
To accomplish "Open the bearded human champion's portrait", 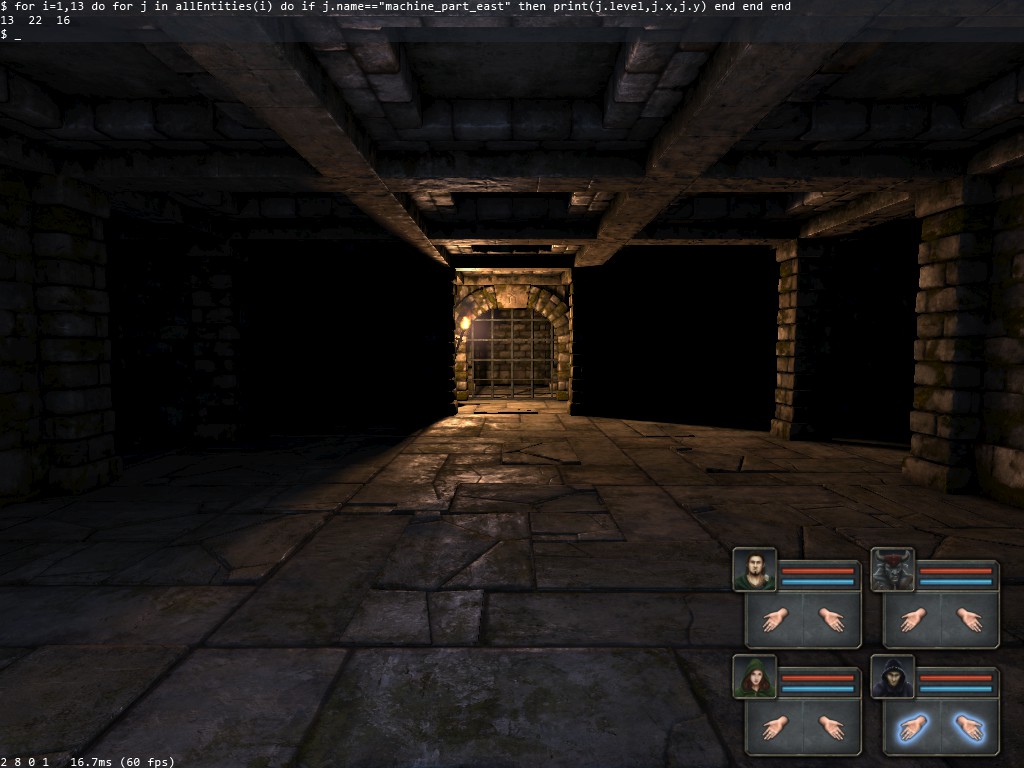I will click(x=754, y=569).
